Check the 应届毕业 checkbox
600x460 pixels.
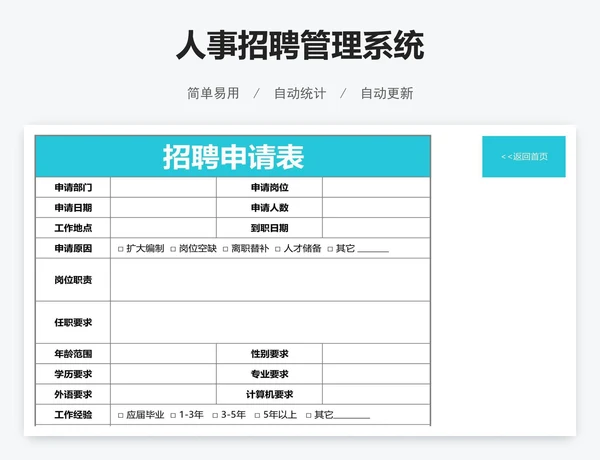(121, 415)
